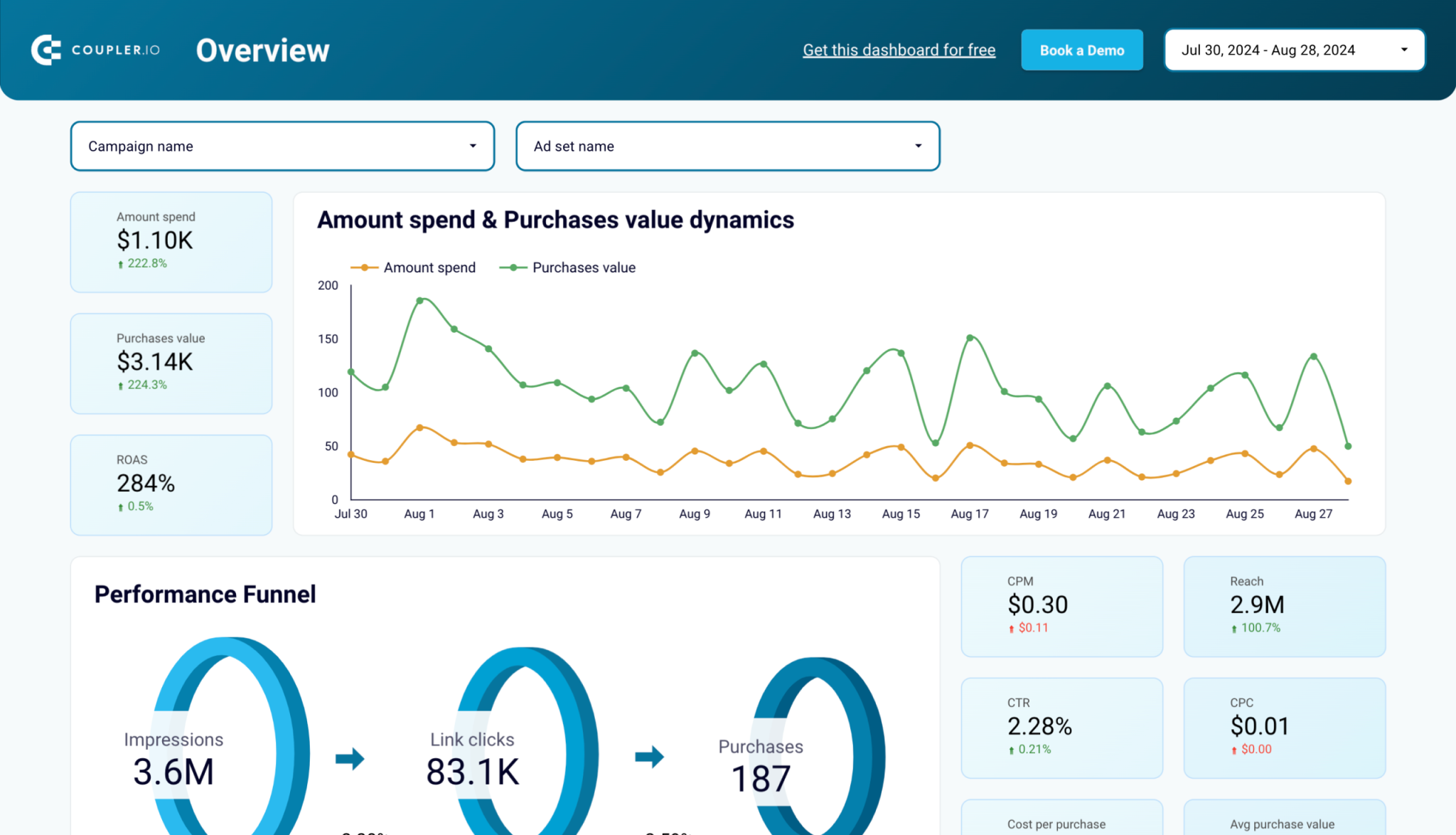The width and height of the screenshot is (1456, 835).
Task: Click the orange Amount spend legend marker
Action: click(365, 267)
